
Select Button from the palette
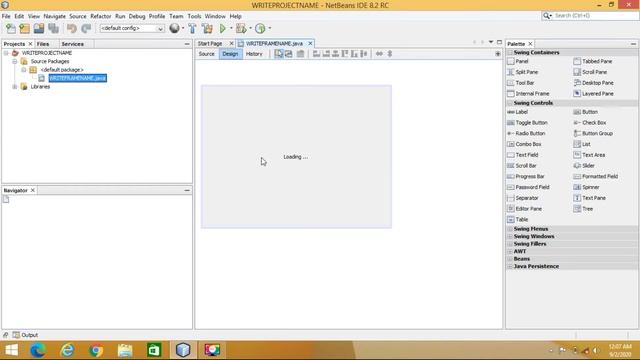586,112
